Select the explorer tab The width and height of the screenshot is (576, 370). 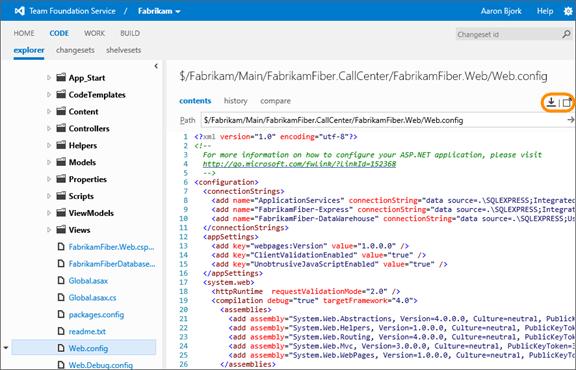click(29, 50)
